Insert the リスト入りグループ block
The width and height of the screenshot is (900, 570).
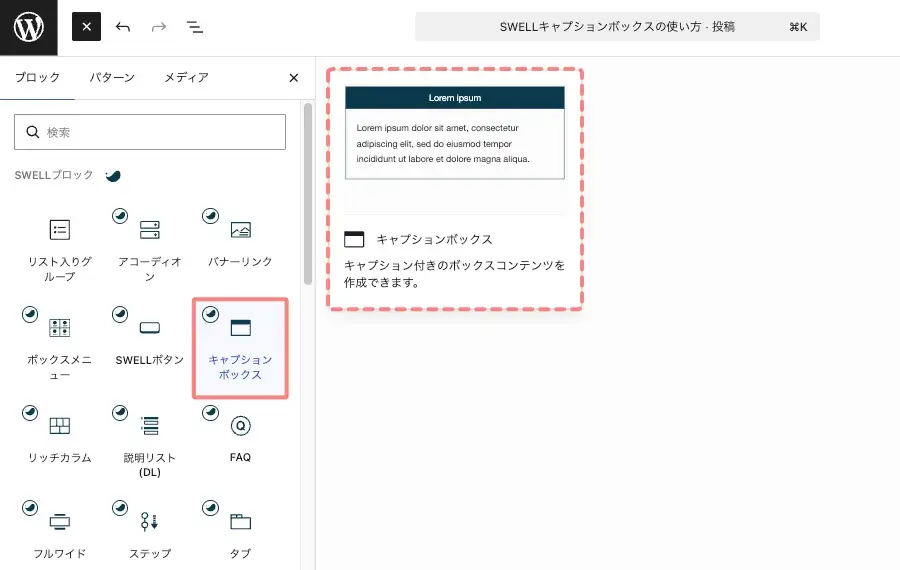[60, 249]
